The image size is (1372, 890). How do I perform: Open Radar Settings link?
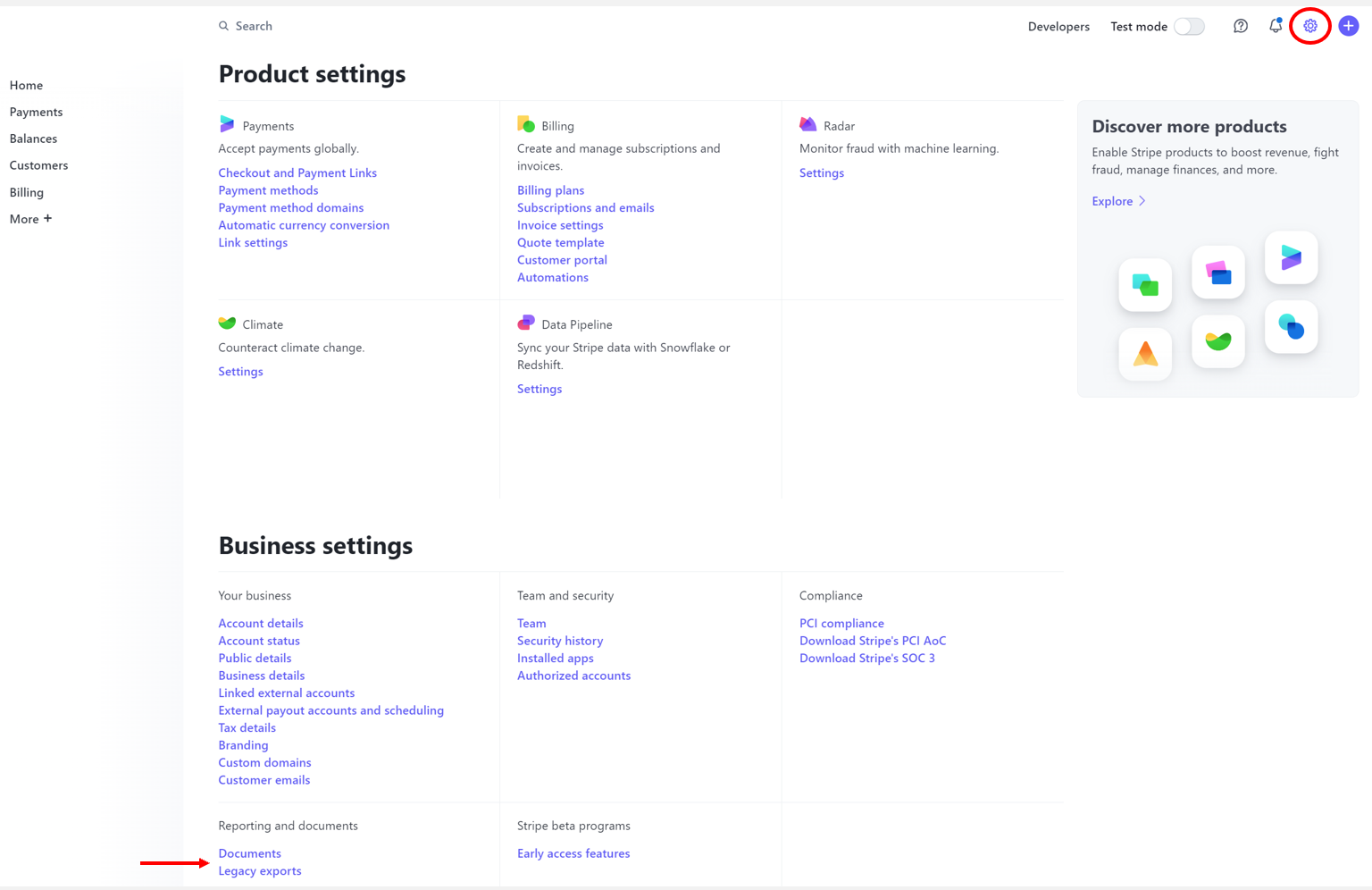pos(822,172)
